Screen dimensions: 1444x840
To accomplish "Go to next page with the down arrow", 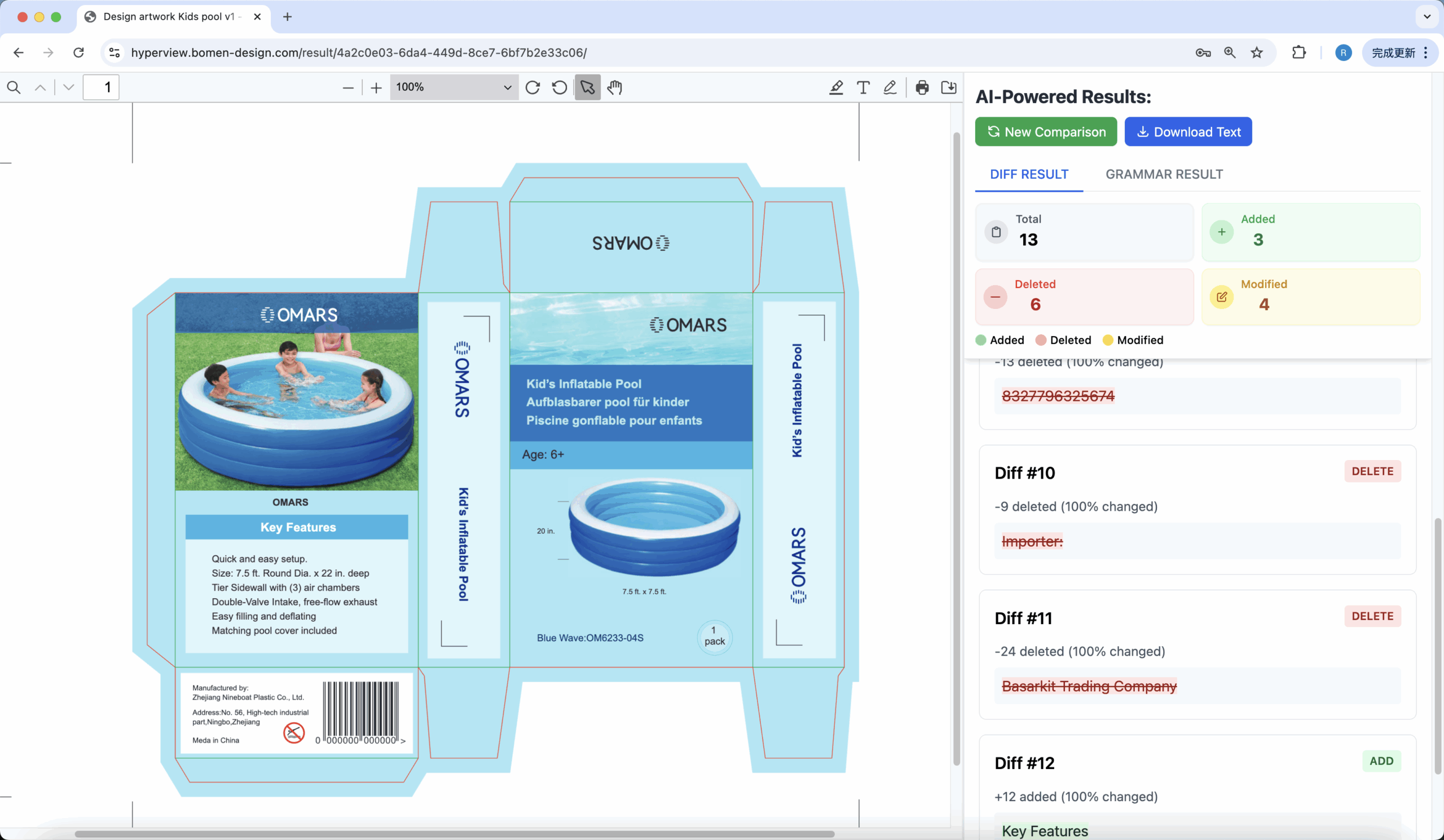I will click(x=69, y=87).
